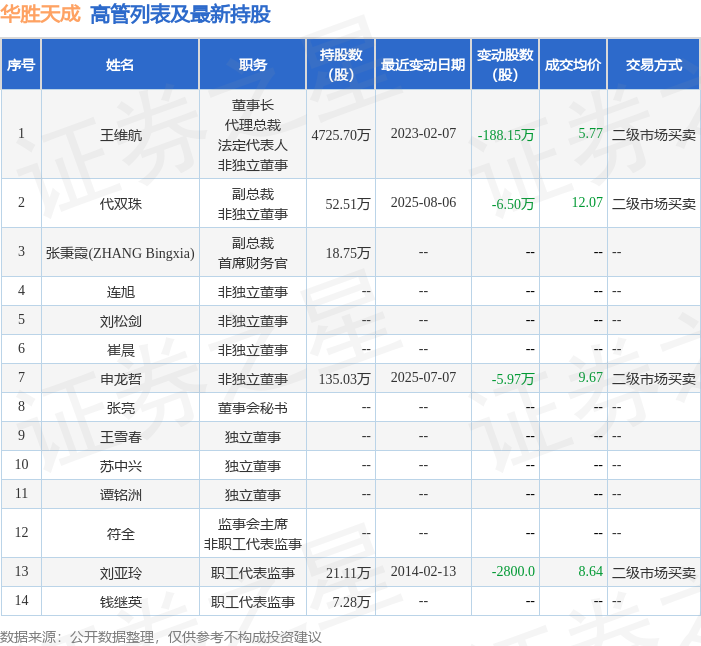Click the date 2025-08-06
Viewport: 701px width, 646px height.
pyautogui.click(x=423, y=203)
